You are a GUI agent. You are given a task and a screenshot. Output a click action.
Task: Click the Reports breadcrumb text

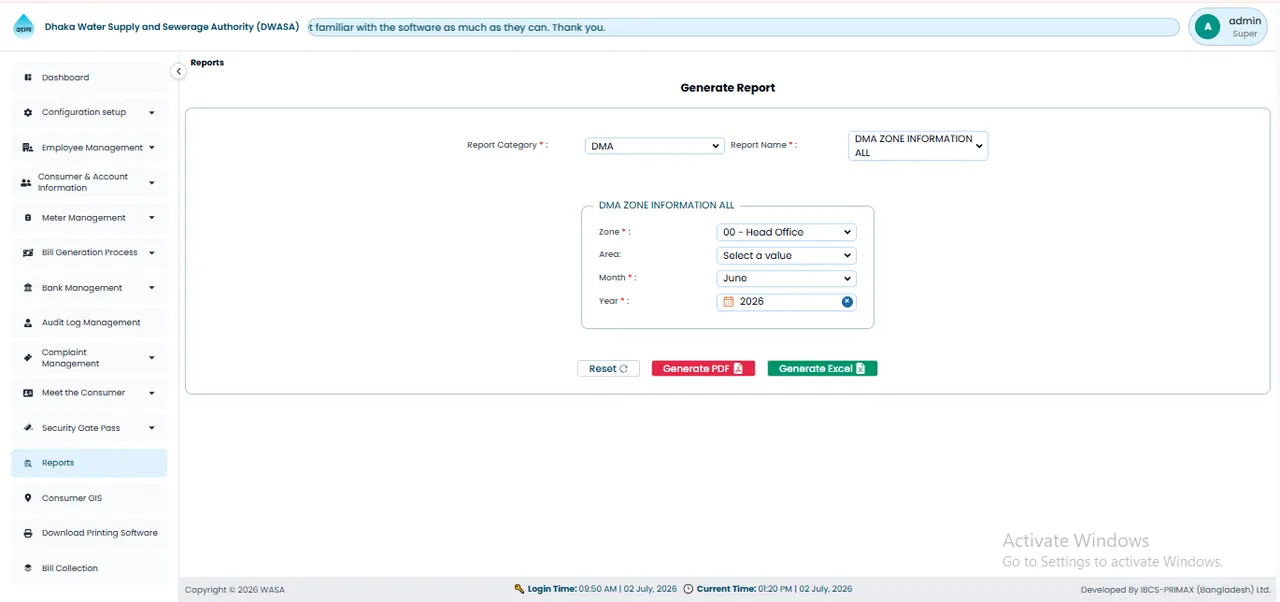tap(207, 63)
